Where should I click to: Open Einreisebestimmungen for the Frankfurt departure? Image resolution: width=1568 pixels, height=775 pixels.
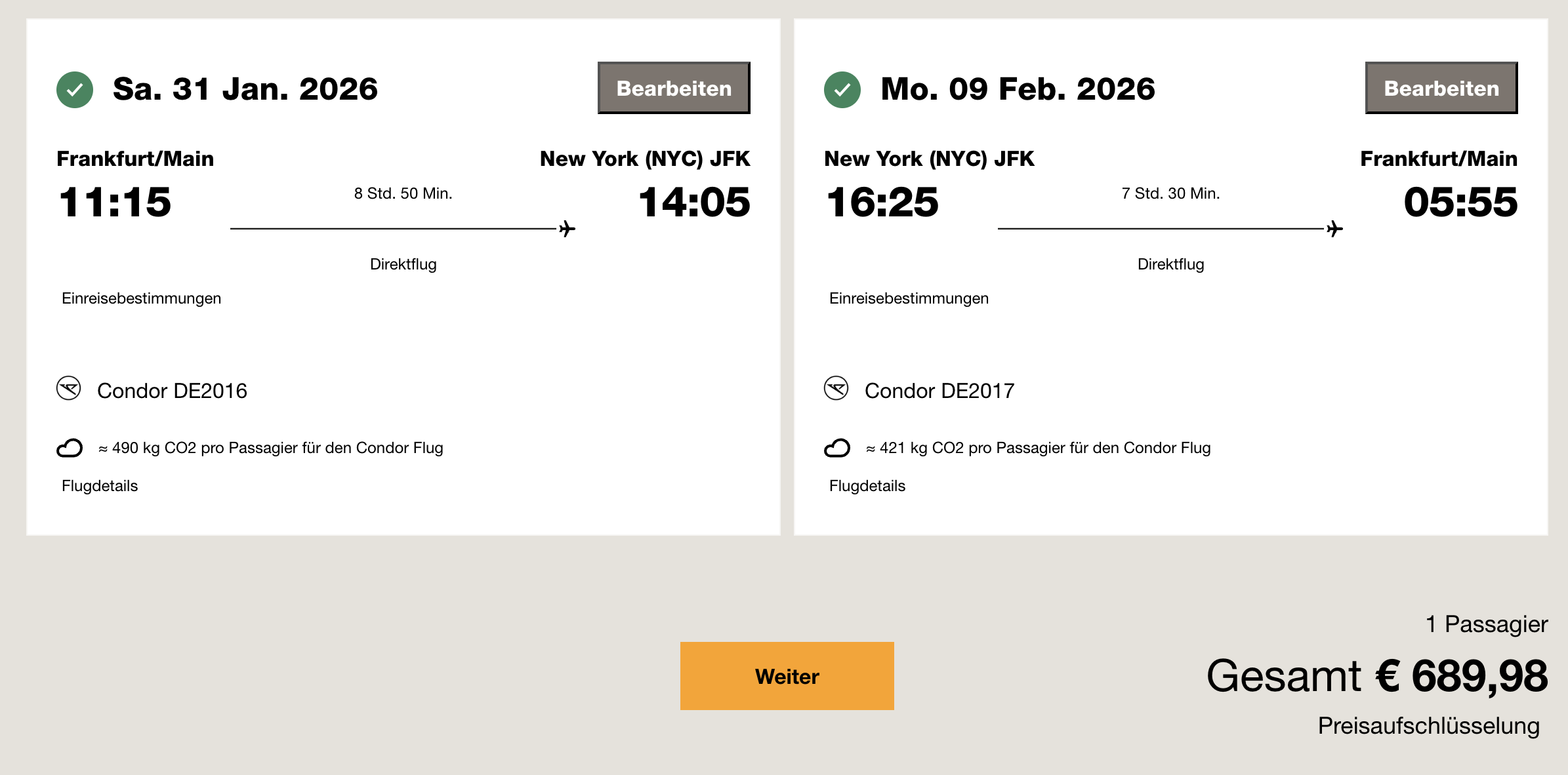(x=141, y=298)
